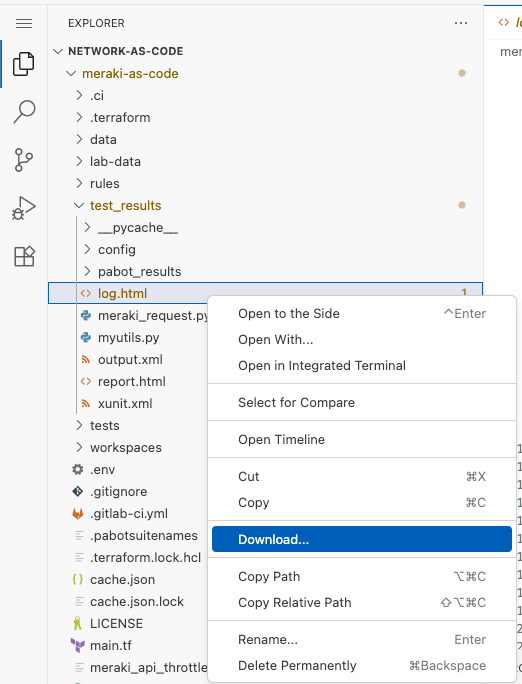Open Explorer's three-dot more actions menu
Screen dimensions: 522x684
click(x=461, y=23)
